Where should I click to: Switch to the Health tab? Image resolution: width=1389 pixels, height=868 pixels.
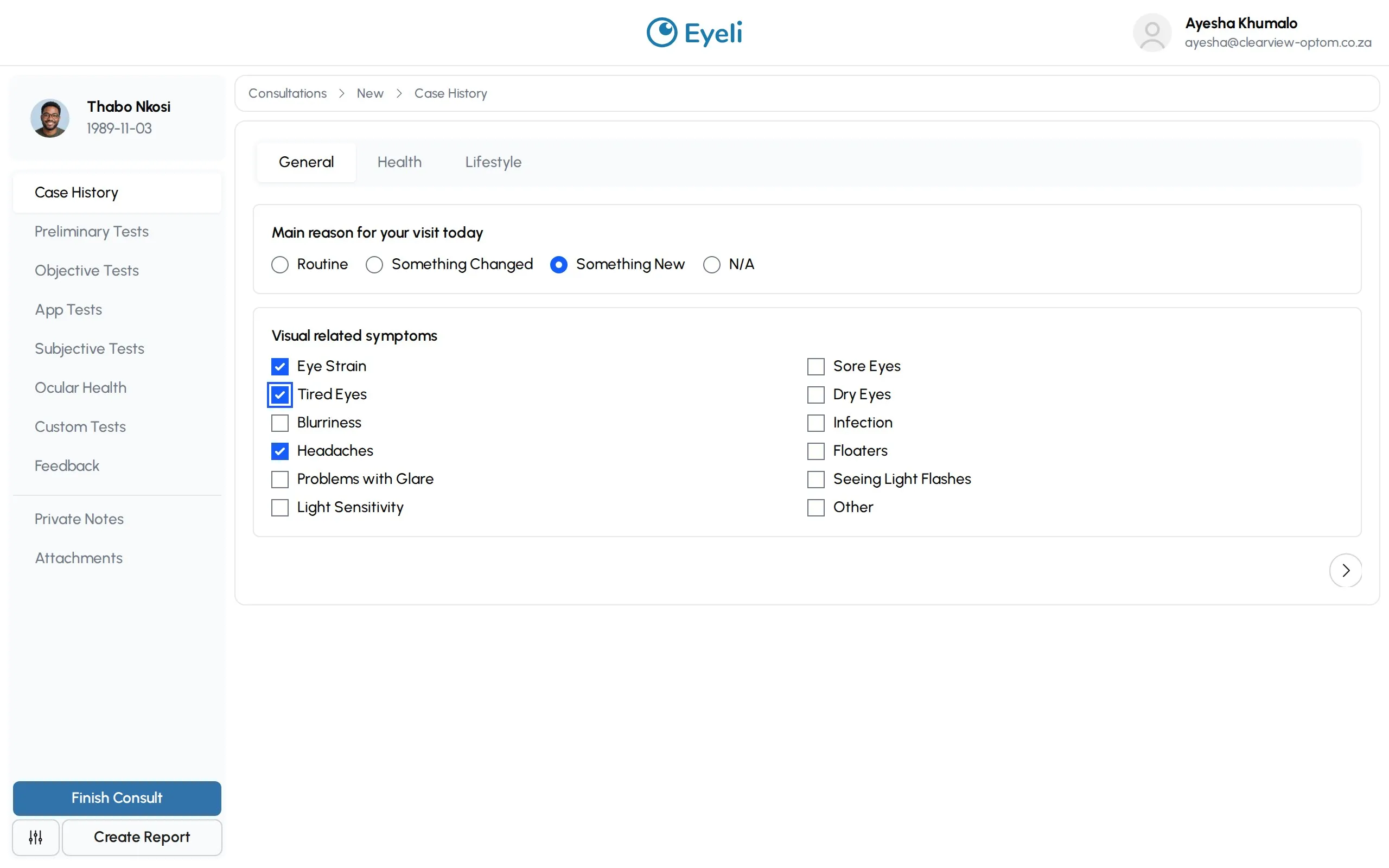point(399,162)
